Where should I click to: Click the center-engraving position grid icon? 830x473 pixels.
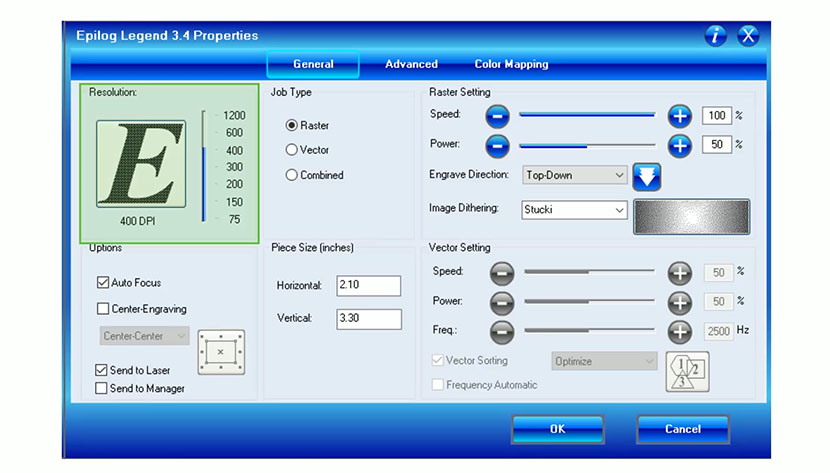point(220,352)
